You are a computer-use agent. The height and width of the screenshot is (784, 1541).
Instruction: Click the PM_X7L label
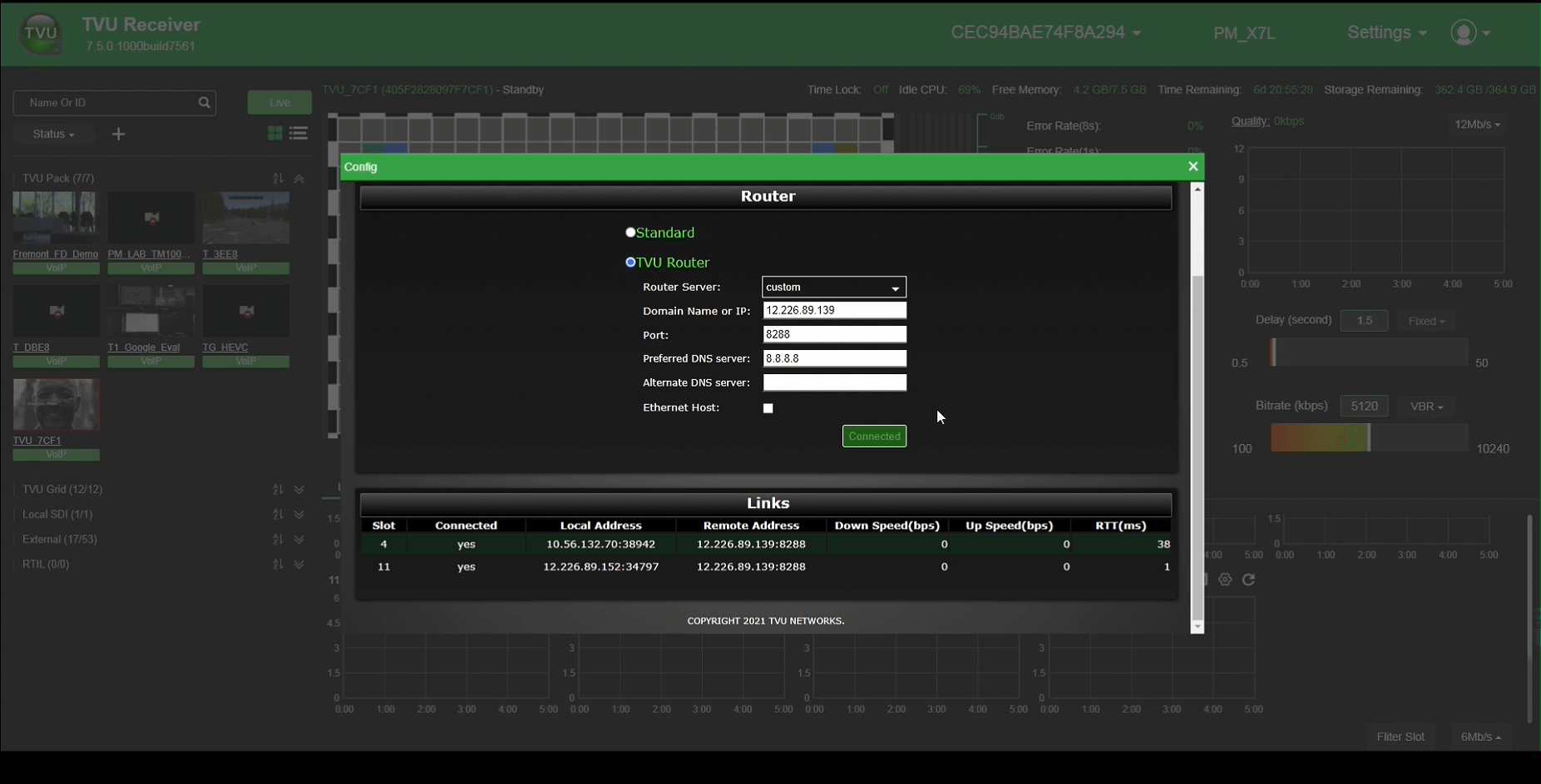click(1244, 33)
